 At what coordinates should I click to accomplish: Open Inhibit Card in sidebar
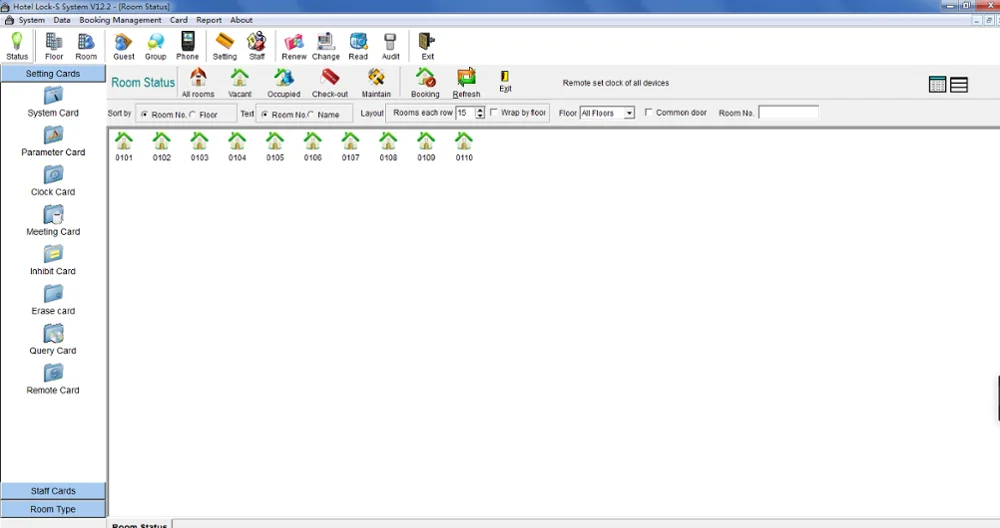[53, 261]
